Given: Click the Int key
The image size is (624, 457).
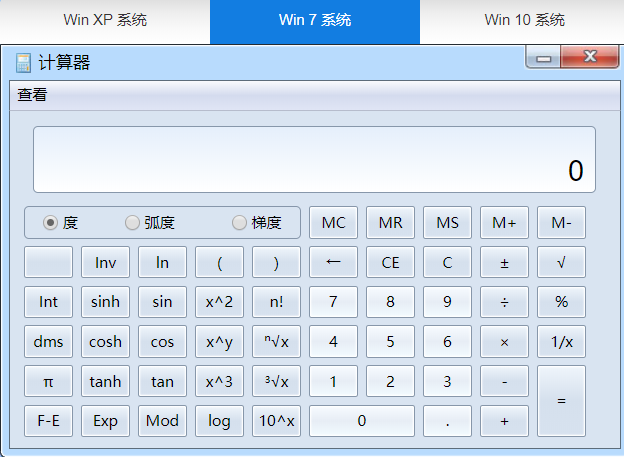Looking at the screenshot, I should click(x=49, y=302).
